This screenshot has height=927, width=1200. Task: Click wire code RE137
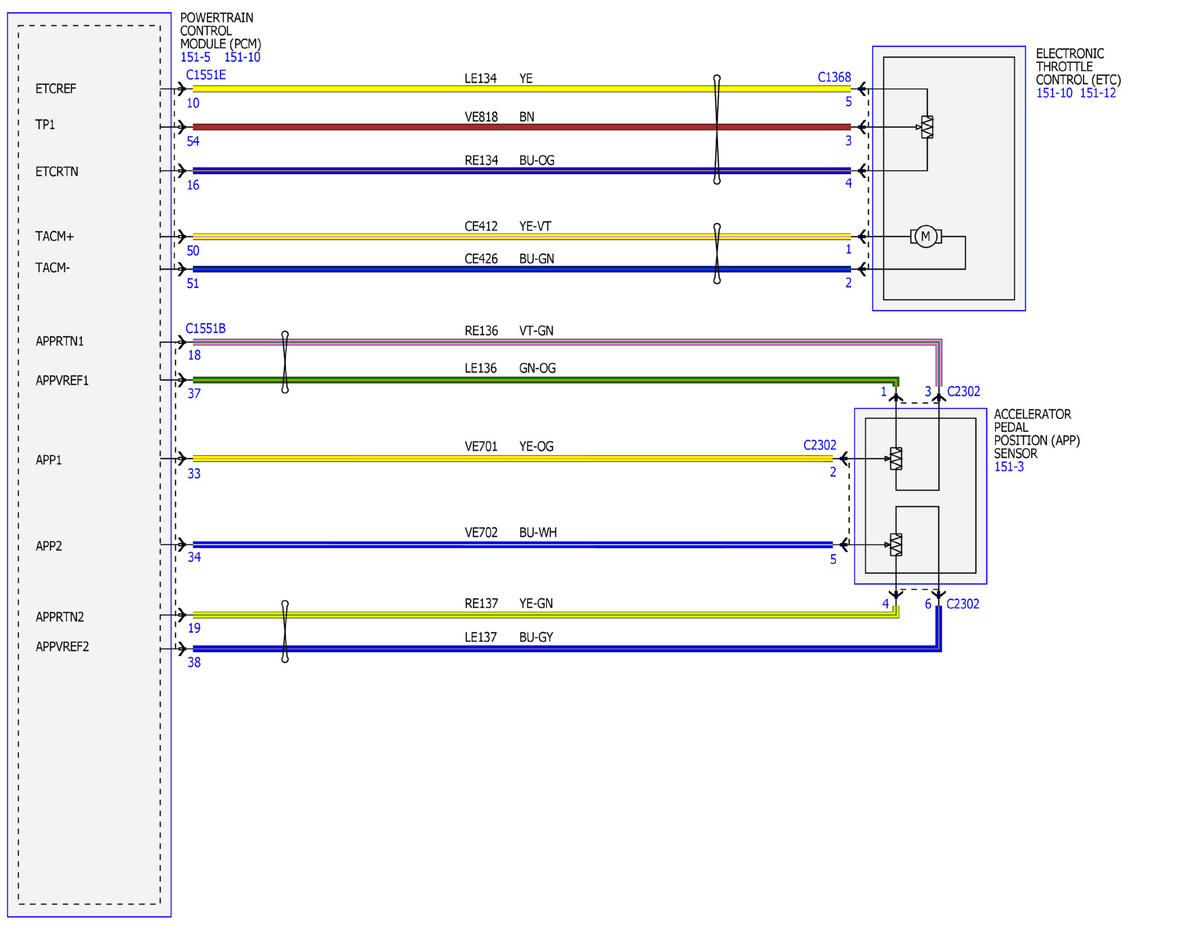[x=481, y=603]
